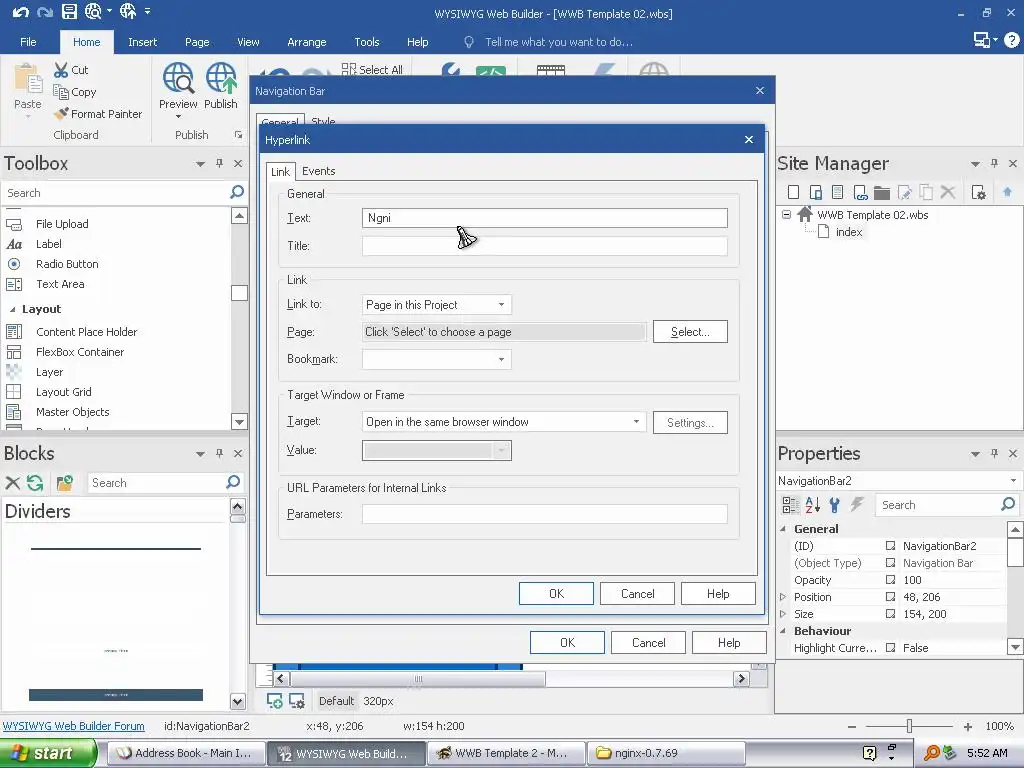1024x768 pixels.
Task: Click quick-access Publish globe icon in title bar
Action: point(128,11)
